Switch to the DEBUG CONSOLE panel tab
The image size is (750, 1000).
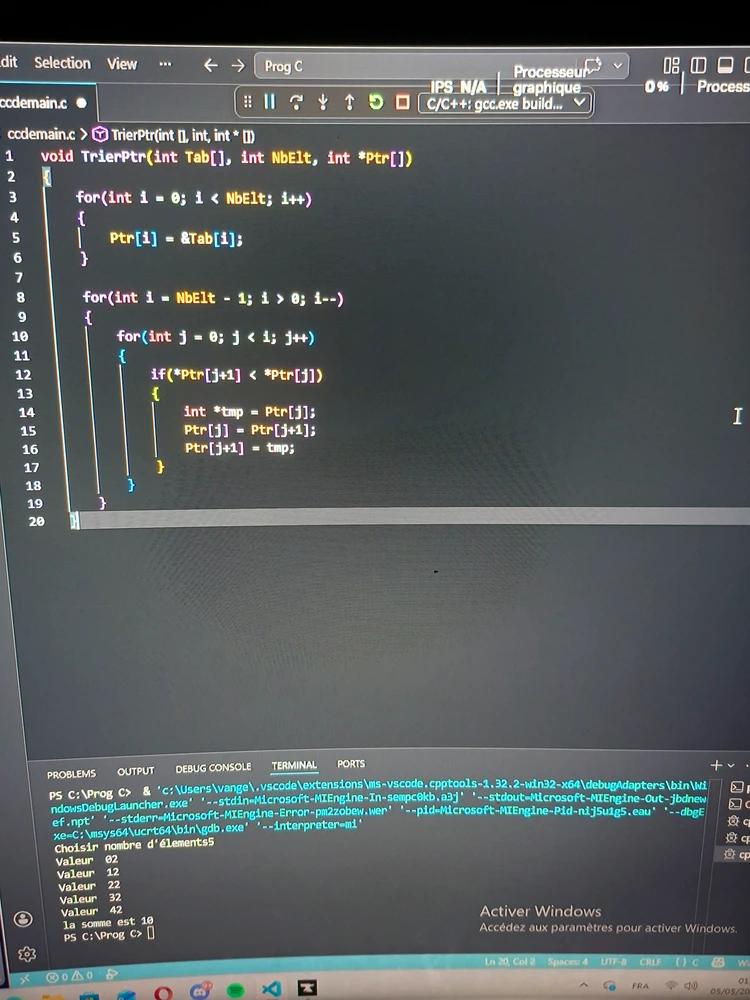213,768
